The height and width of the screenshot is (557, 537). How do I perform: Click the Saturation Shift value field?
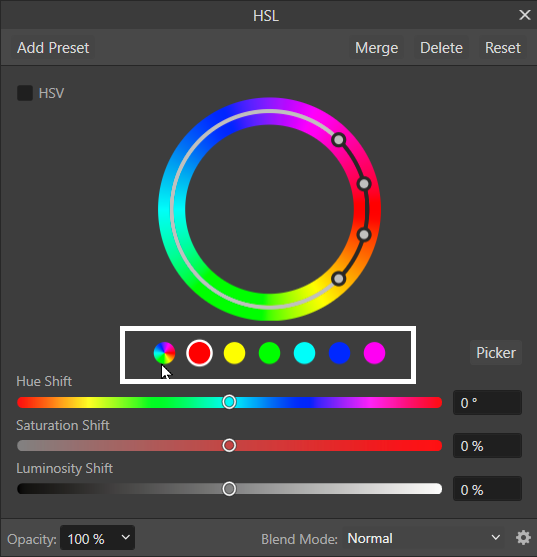coord(487,446)
